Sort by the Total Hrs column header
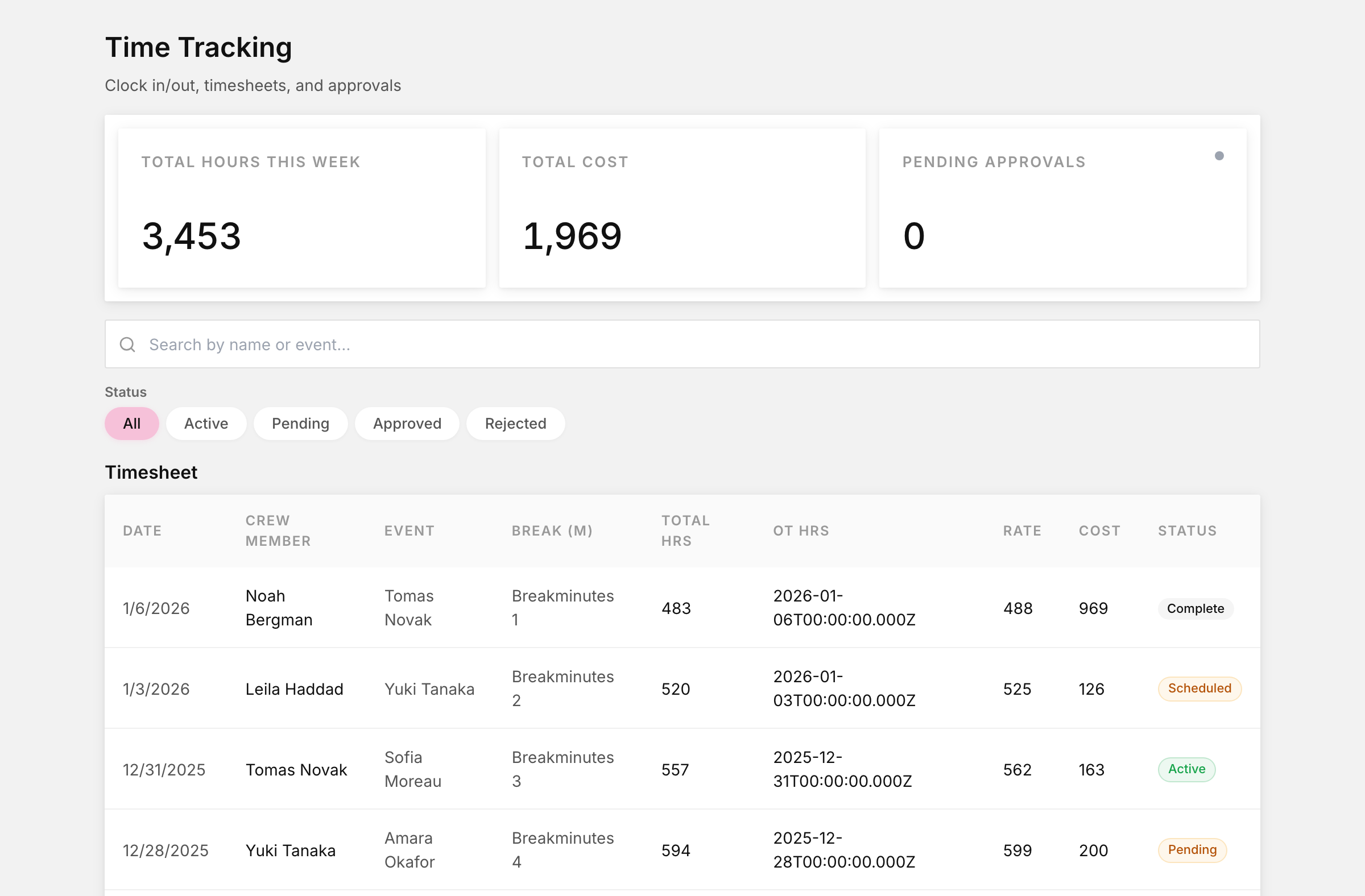 [x=686, y=531]
